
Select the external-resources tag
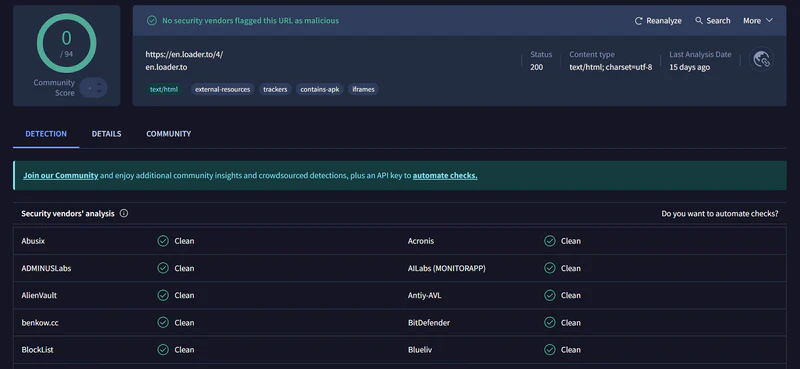click(x=222, y=89)
